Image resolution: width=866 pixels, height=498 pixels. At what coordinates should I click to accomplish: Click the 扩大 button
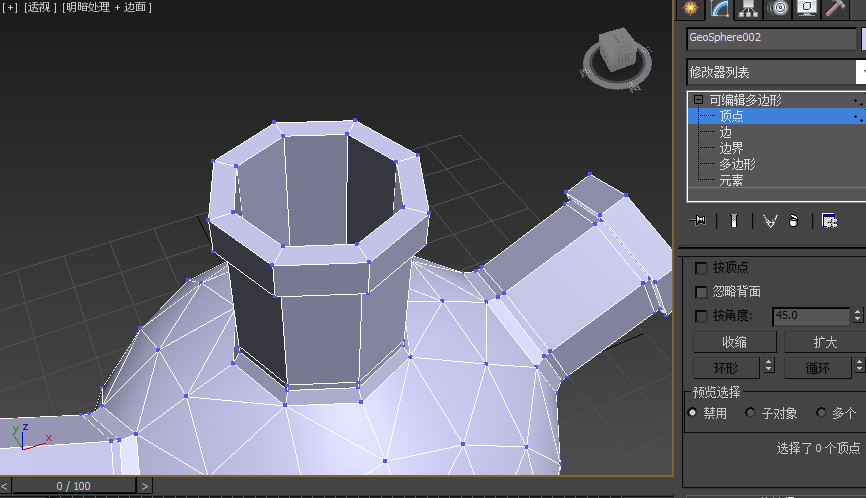point(825,342)
